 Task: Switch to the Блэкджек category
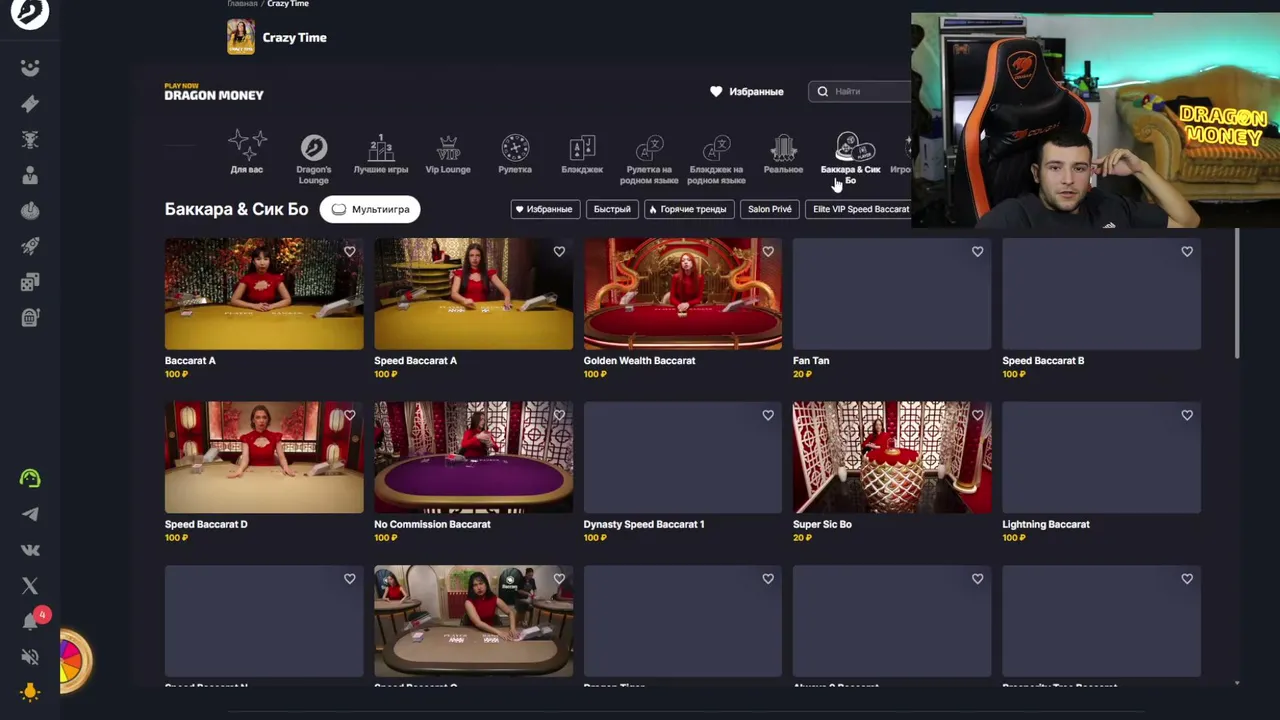[582, 153]
